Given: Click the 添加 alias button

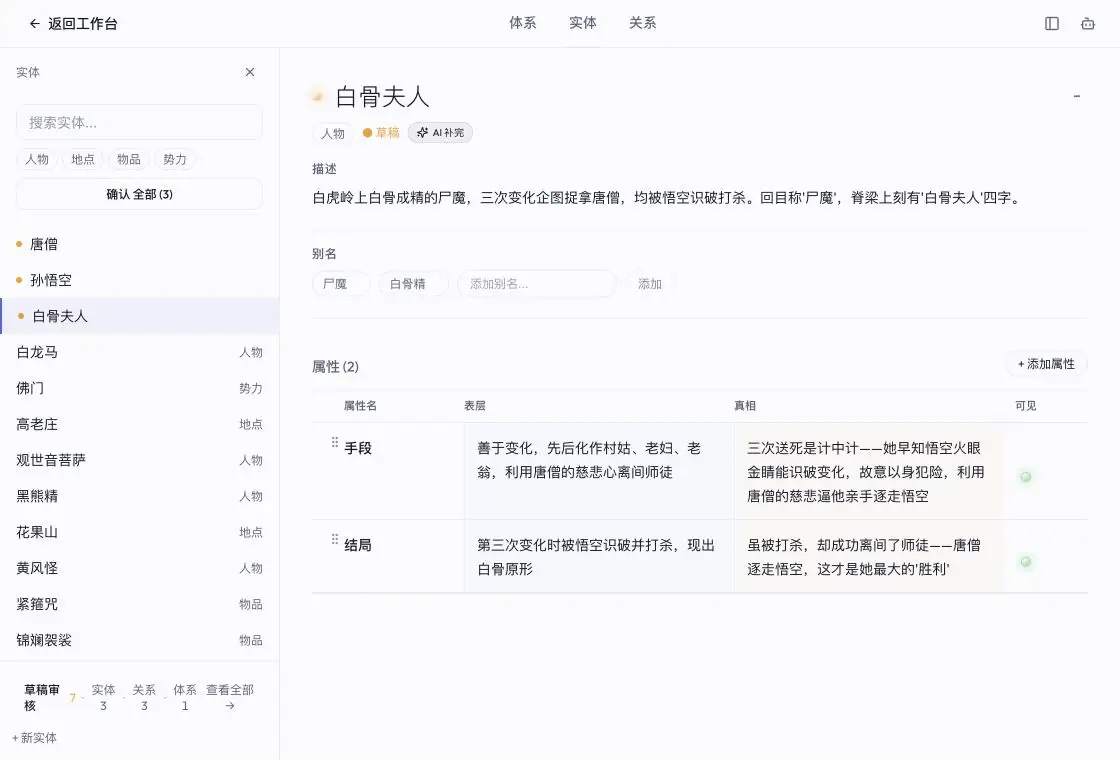Looking at the screenshot, I should point(649,284).
